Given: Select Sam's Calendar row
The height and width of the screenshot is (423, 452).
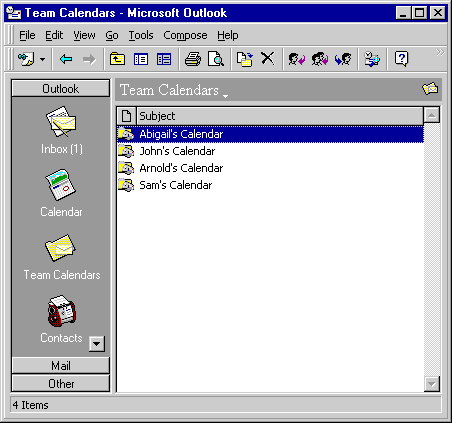Looking at the screenshot, I should (x=270, y=185).
